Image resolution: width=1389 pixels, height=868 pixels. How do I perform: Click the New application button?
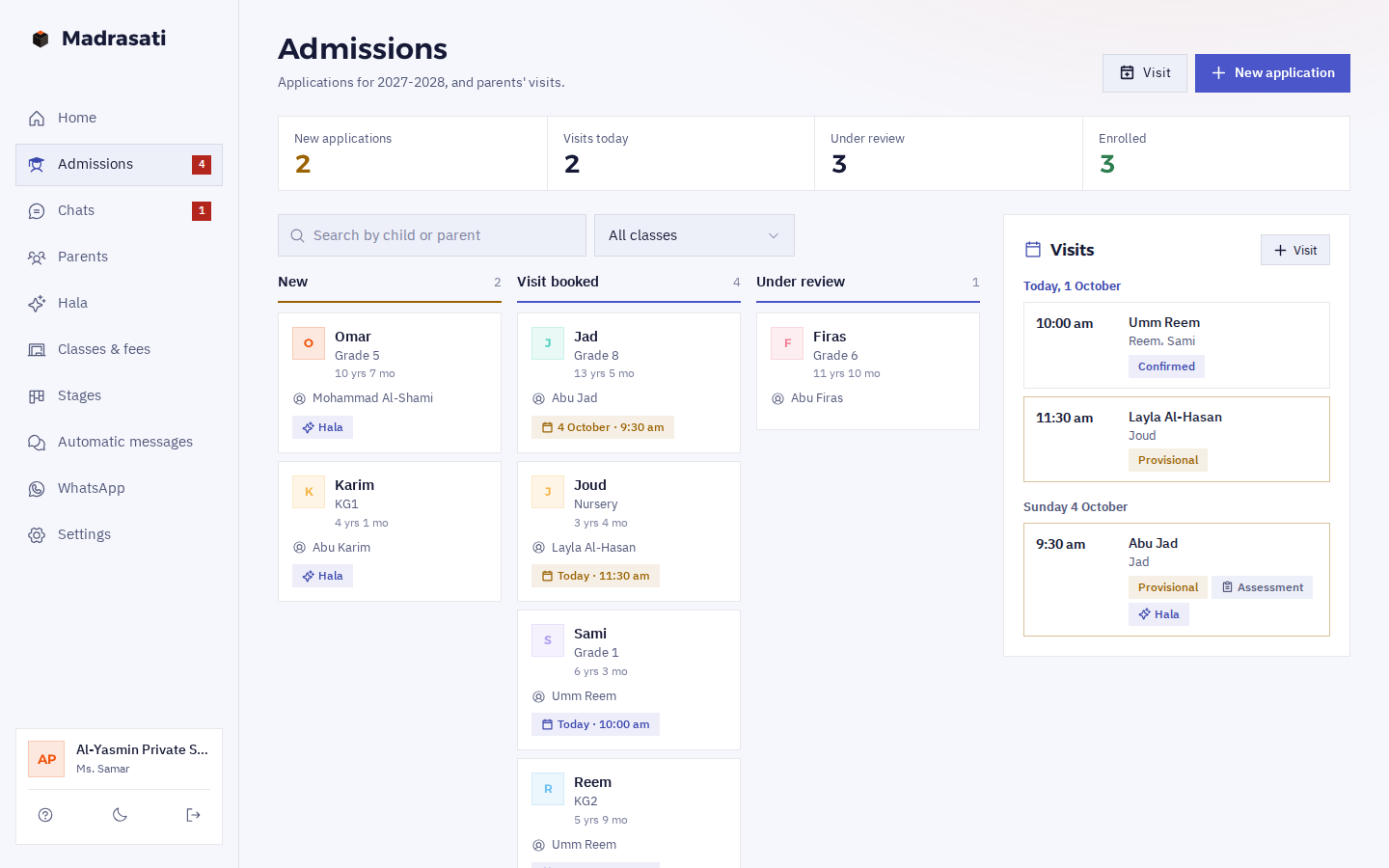point(1272,73)
